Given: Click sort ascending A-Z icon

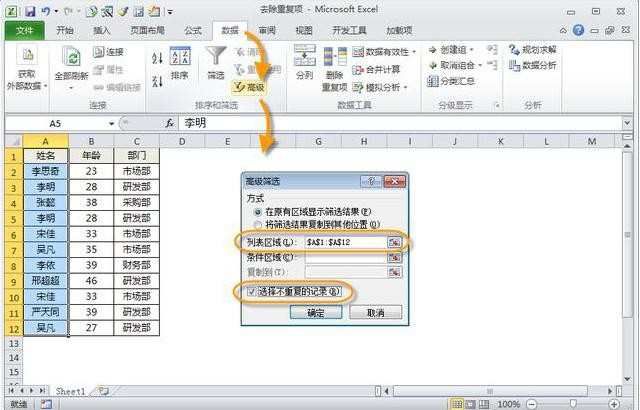Looking at the screenshot, I should point(158,58).
